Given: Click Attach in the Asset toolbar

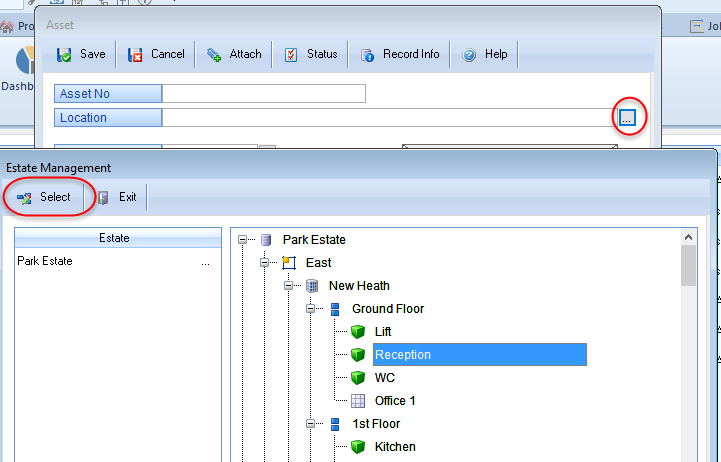Looking at the screenshot, I should [x=234, y=54].
